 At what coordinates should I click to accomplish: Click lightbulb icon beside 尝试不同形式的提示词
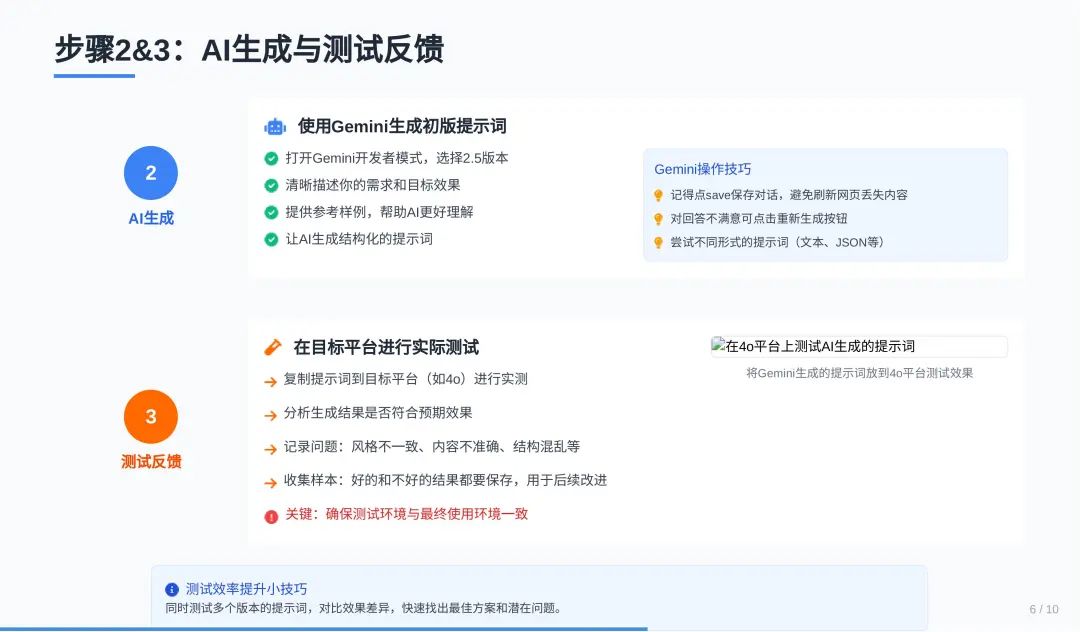(658, 242)
